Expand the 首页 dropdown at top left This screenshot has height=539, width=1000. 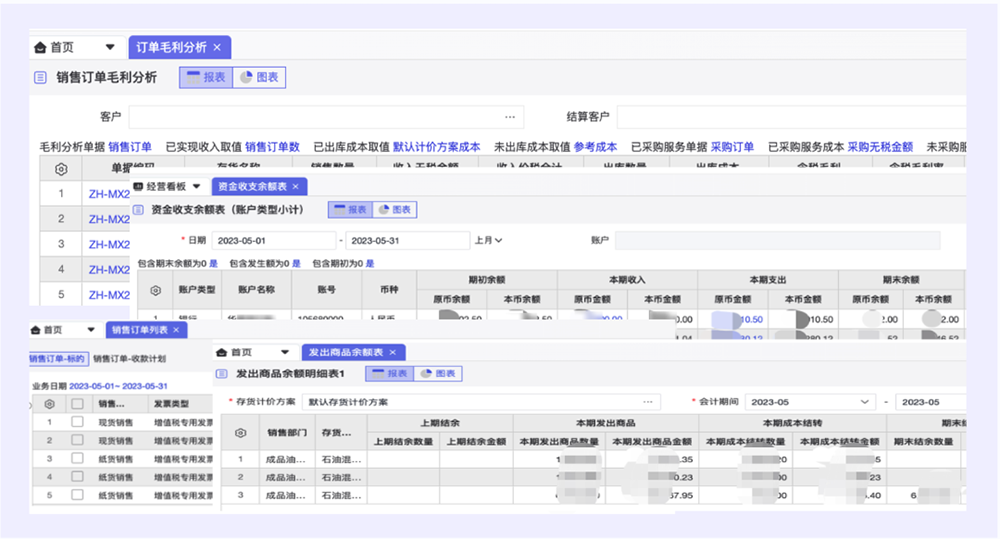pyautogui.click(x=110, y=47)
